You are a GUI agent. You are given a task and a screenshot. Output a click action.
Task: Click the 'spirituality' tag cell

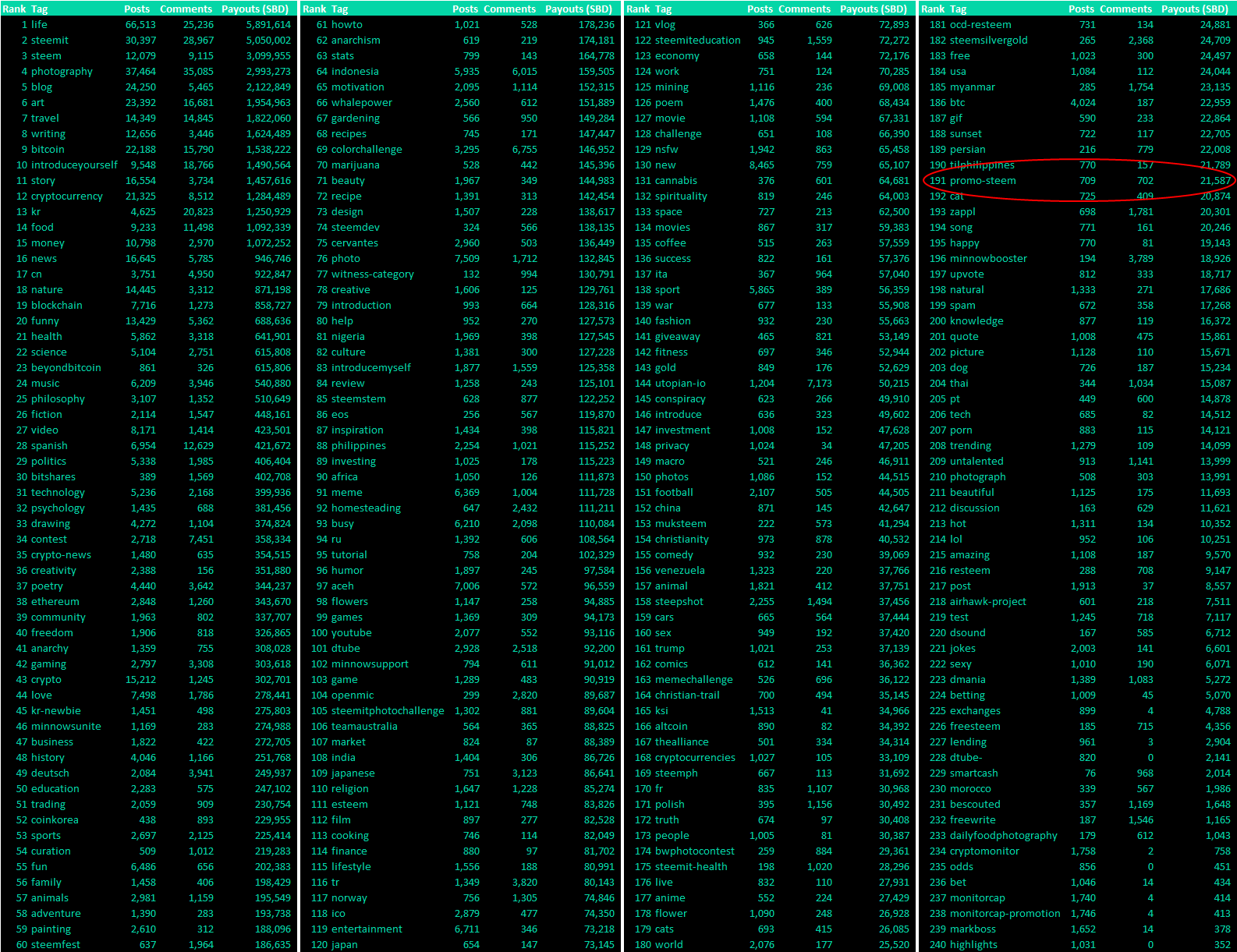point(681,196)
